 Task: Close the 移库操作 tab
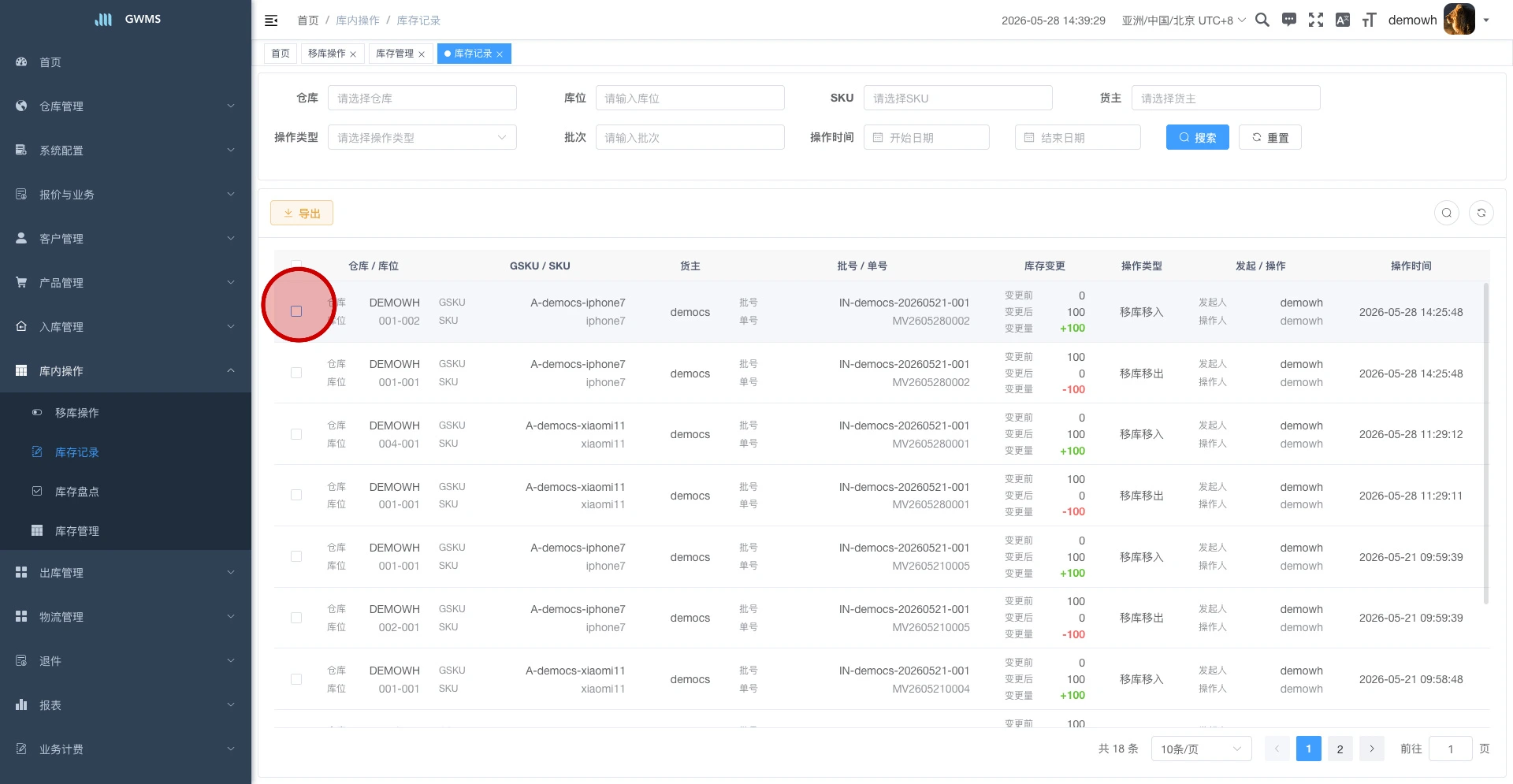(353, 54)
